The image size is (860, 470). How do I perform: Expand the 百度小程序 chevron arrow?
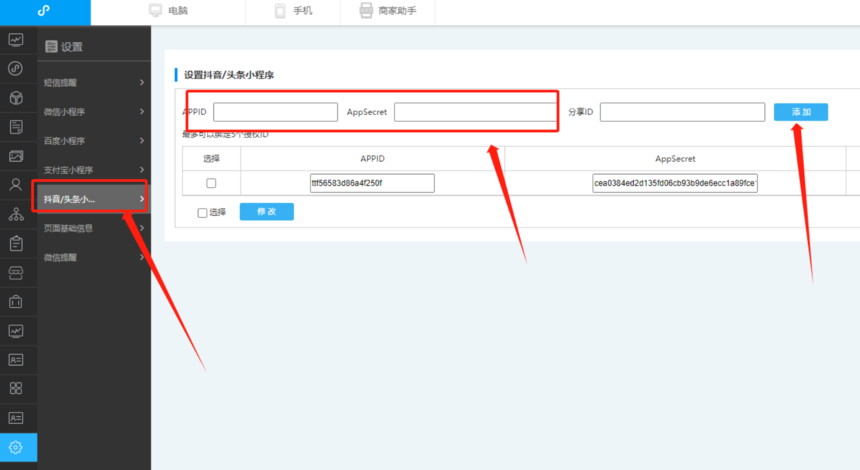click(x=142, y=140)
